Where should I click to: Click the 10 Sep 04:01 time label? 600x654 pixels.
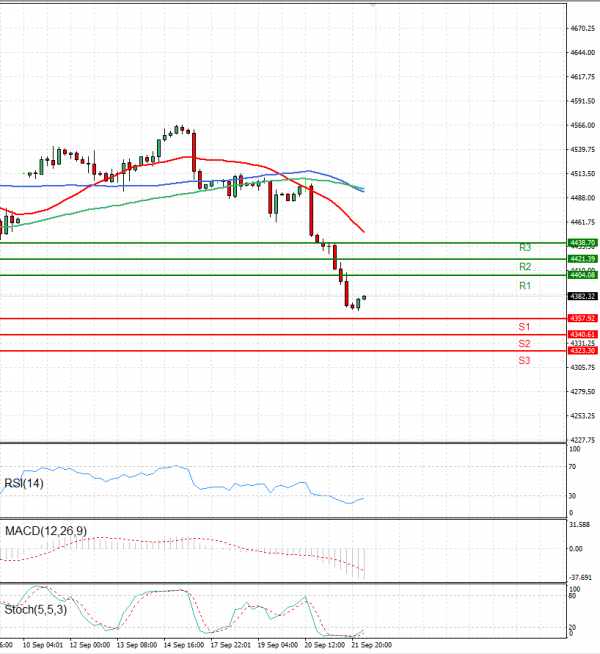click(x=43, y=645)
